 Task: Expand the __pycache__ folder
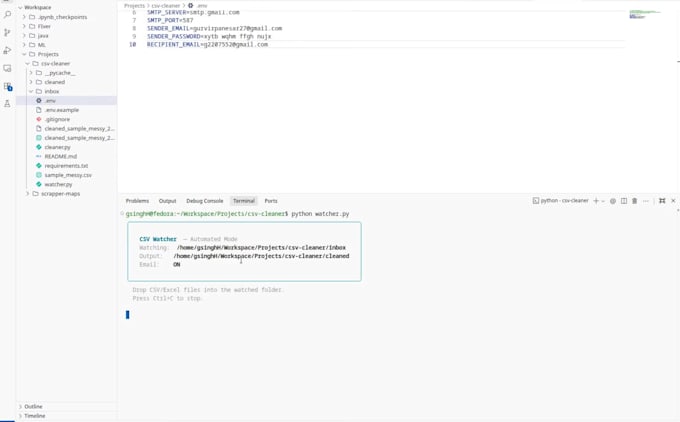[x=31, y=73]
